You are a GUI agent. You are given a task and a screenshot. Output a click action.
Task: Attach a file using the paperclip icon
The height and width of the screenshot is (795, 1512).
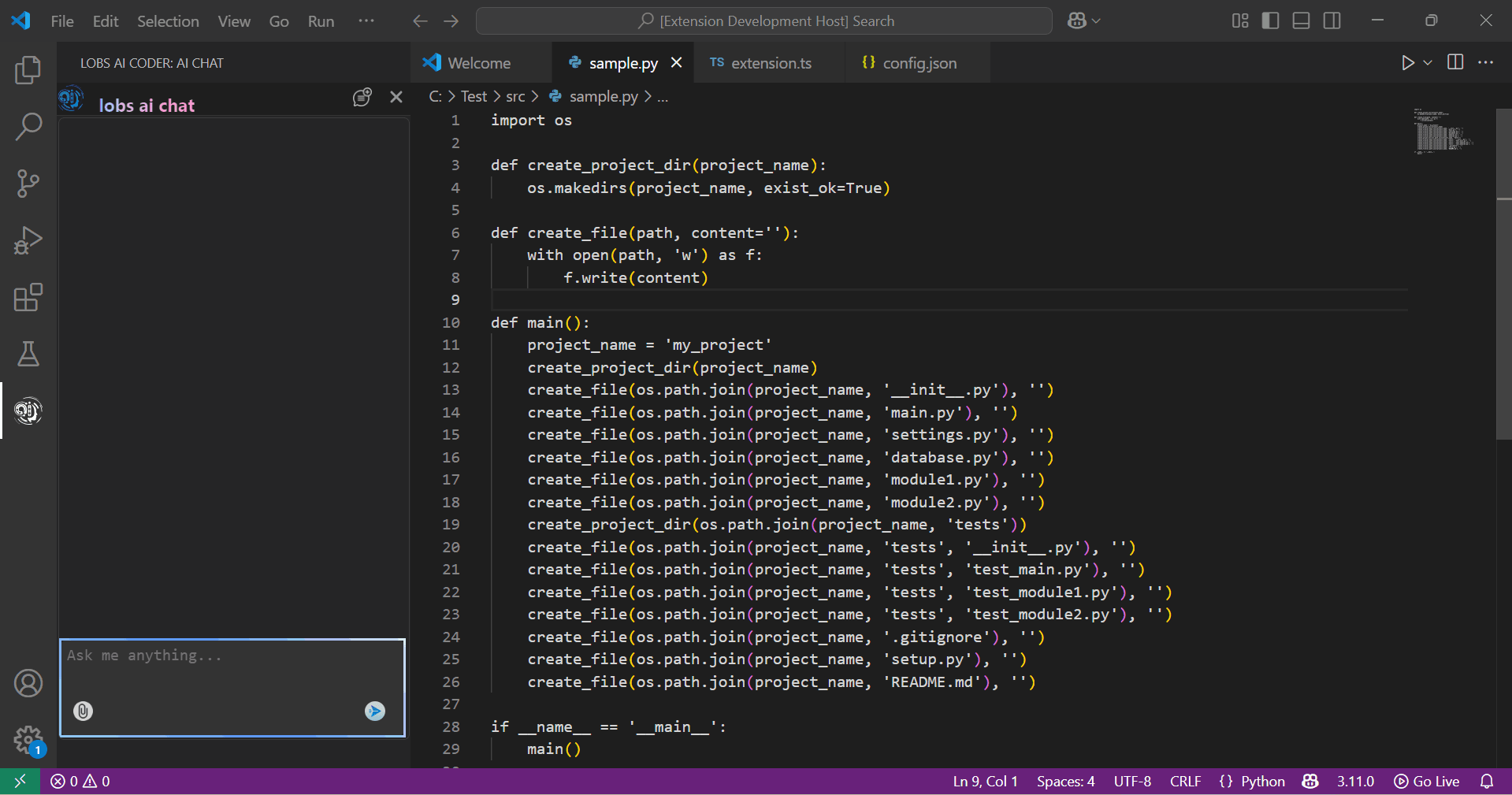(x=82, y=711)
